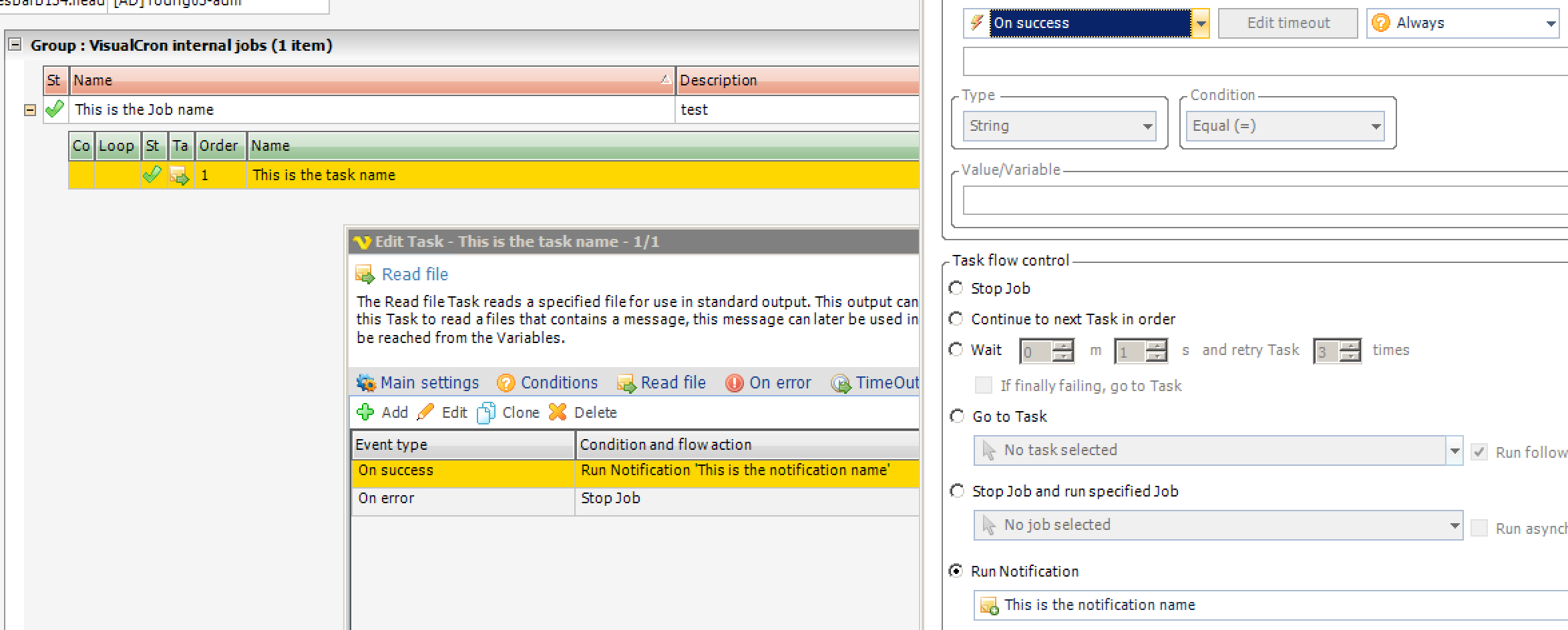
Task: Open the On success event type dropdown
Action: (x=1201, y=23)
